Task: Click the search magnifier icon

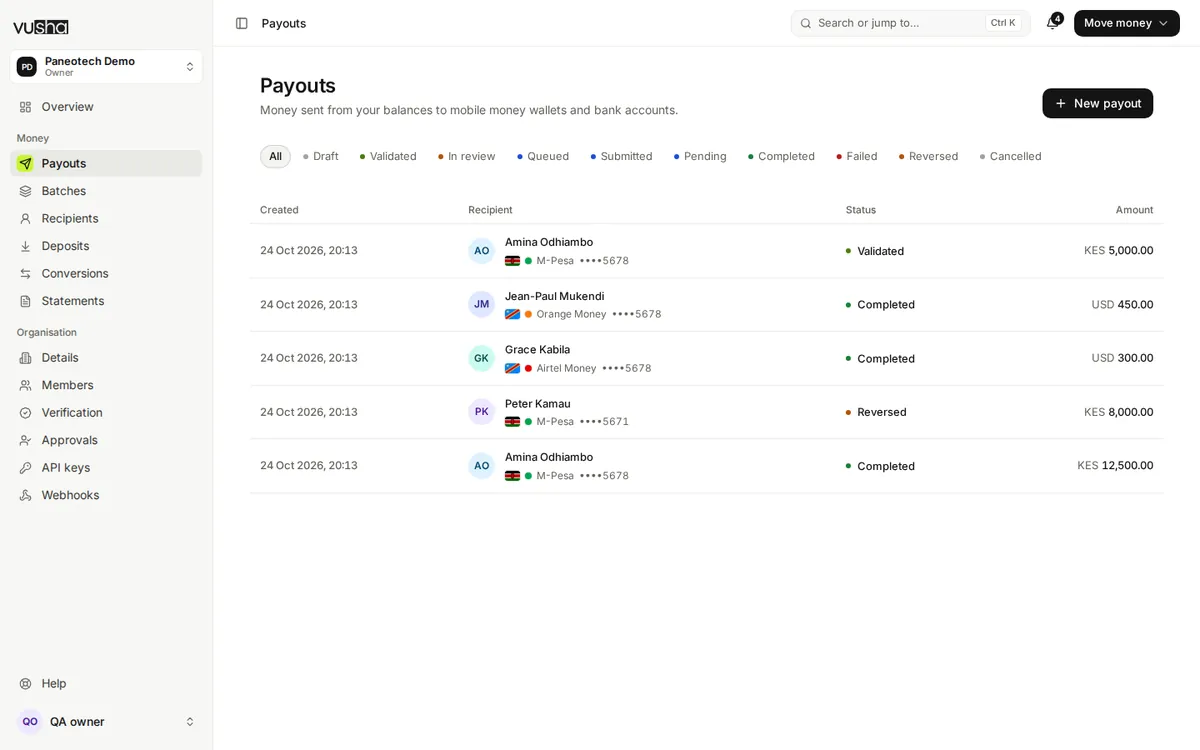Action: pos(806,23)
